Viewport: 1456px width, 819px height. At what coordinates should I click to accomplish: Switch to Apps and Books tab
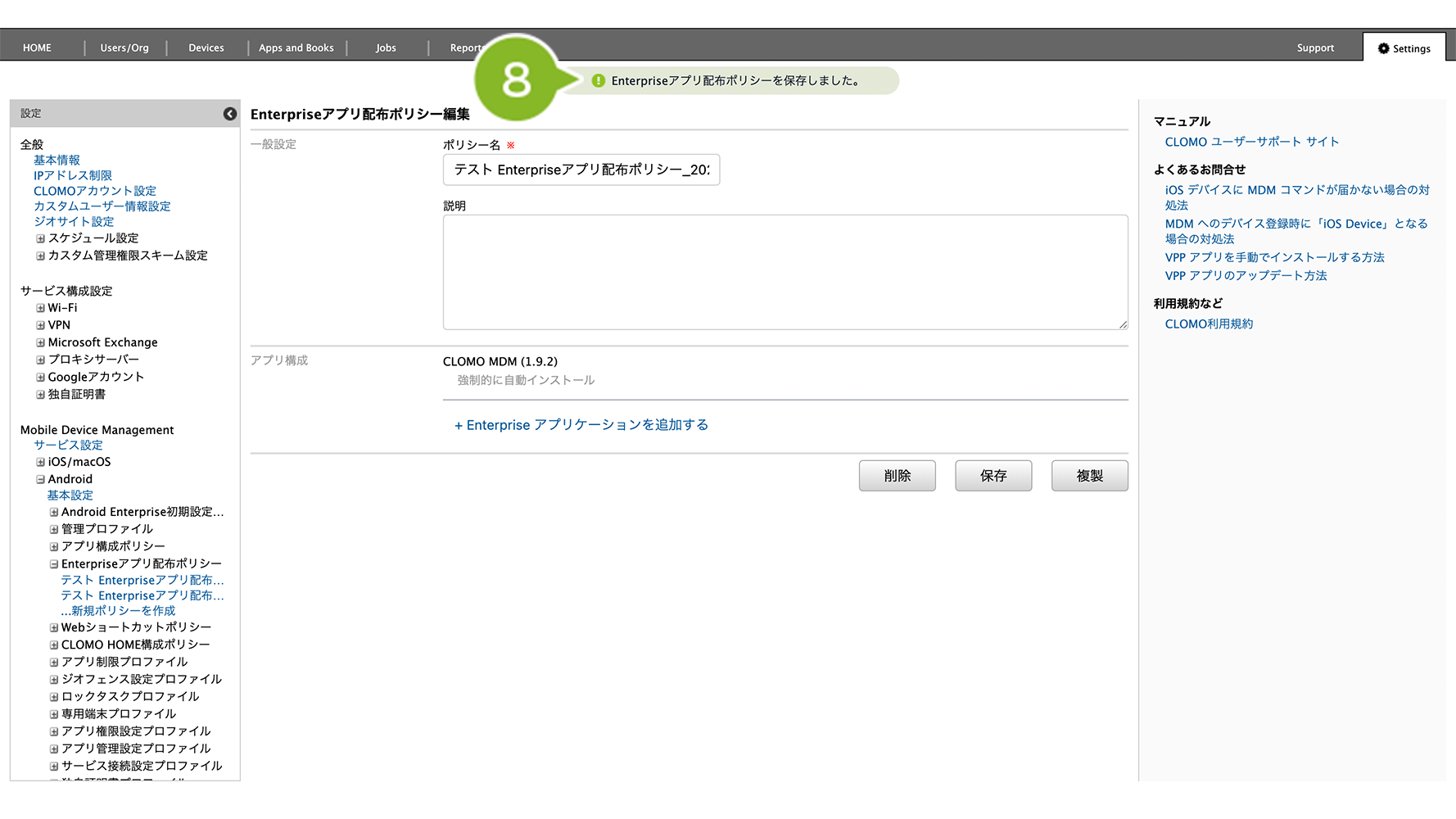coord(296,48)
